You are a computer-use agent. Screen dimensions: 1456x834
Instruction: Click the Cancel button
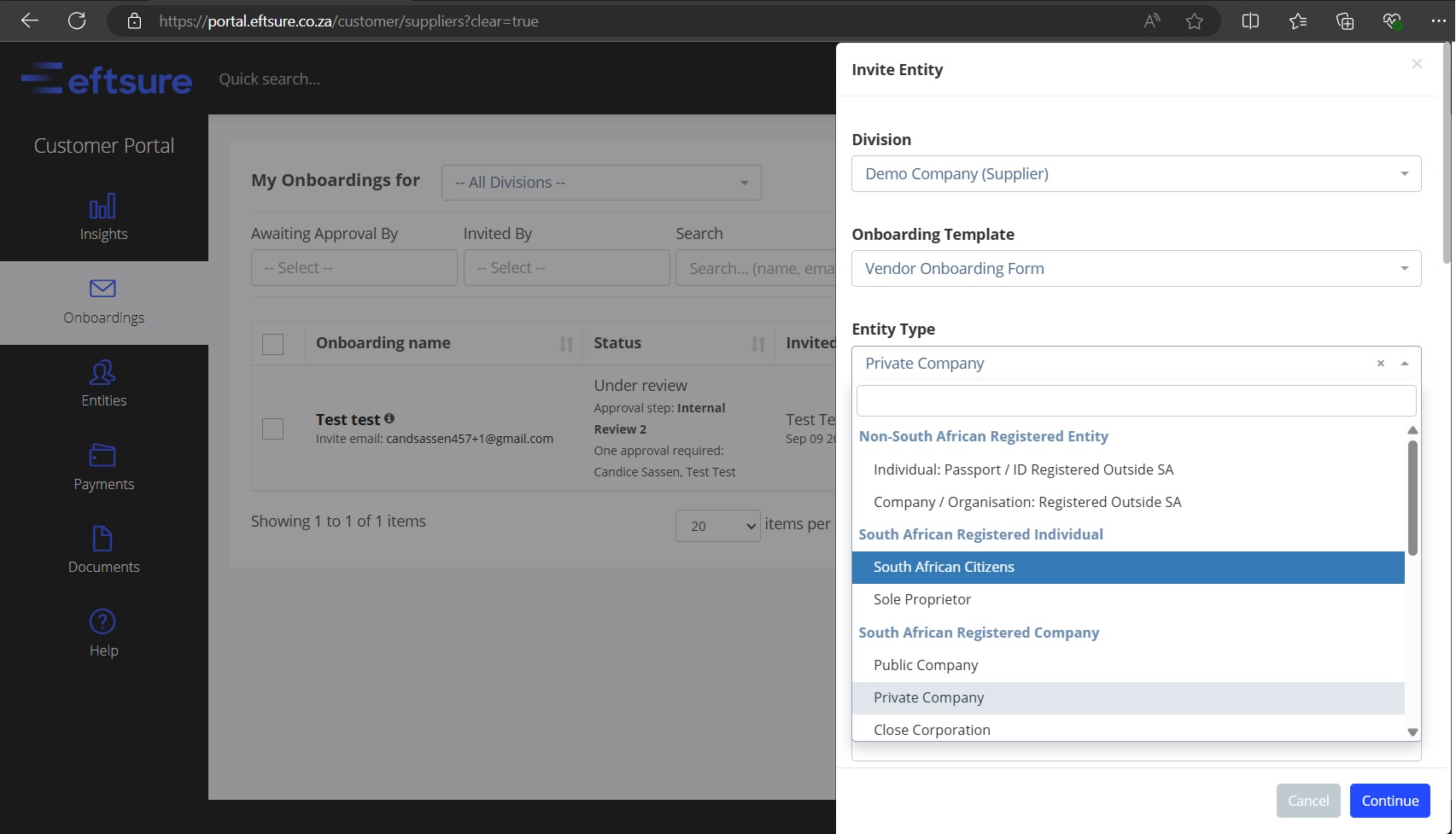point(1307,801)
